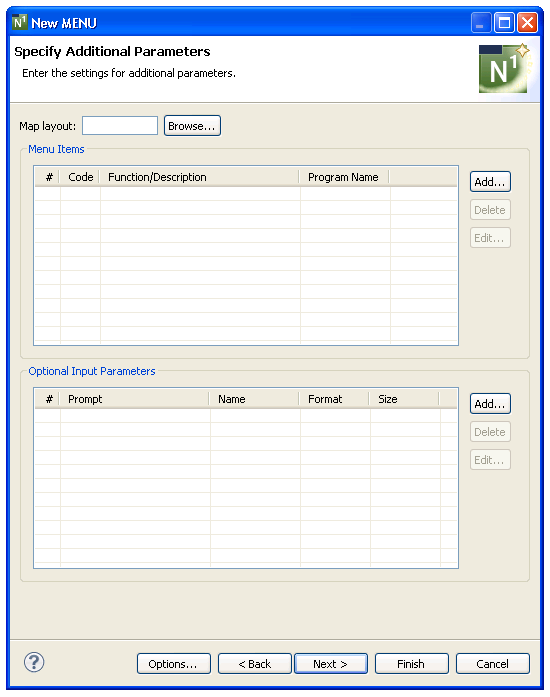Click the Size column header
The width and height of the screenshot is (550, 697).
(x=405, y=399)
